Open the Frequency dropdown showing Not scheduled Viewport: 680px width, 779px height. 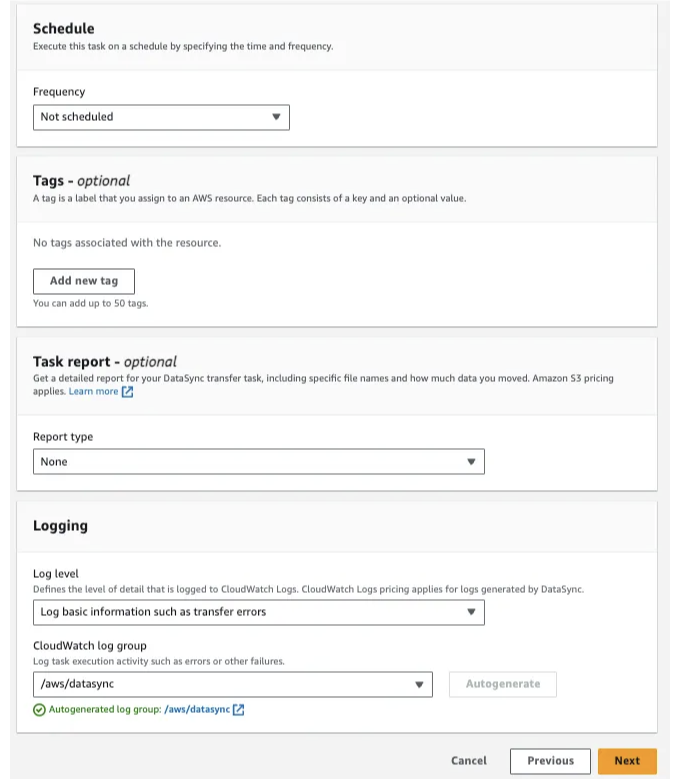pyautogui.click(x=161, y=117)
